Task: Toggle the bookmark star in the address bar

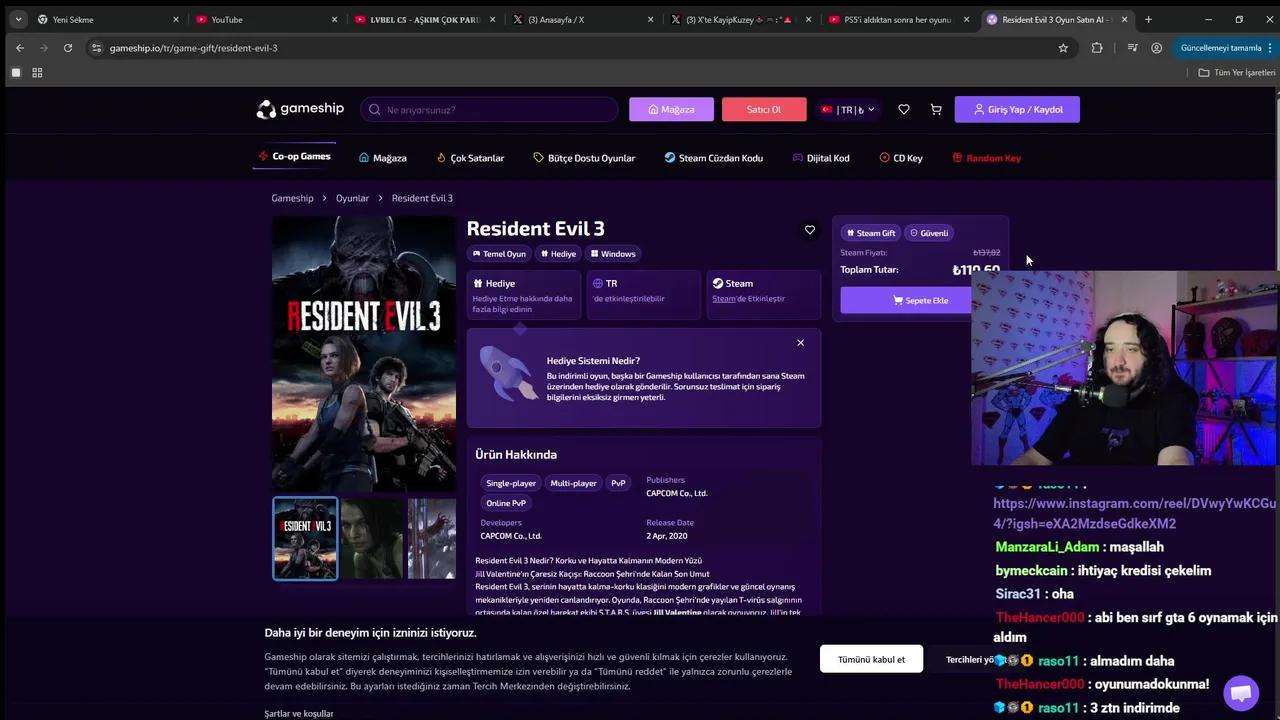Action: point(1063,47)
